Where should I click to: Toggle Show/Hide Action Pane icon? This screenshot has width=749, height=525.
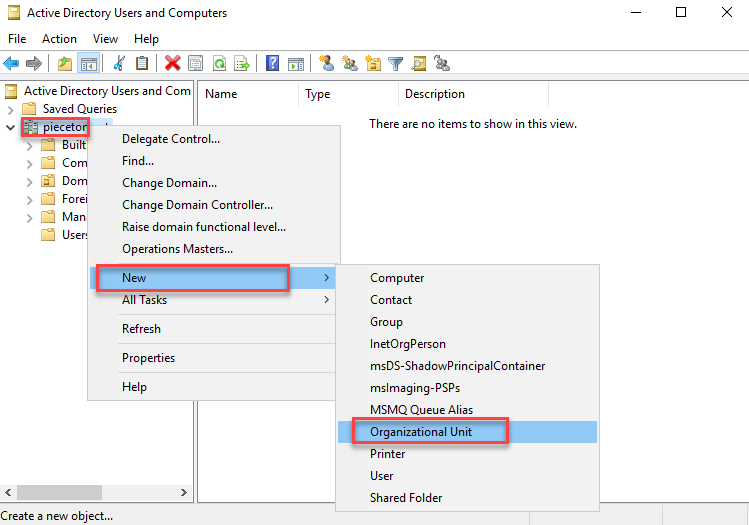[296, 63]
